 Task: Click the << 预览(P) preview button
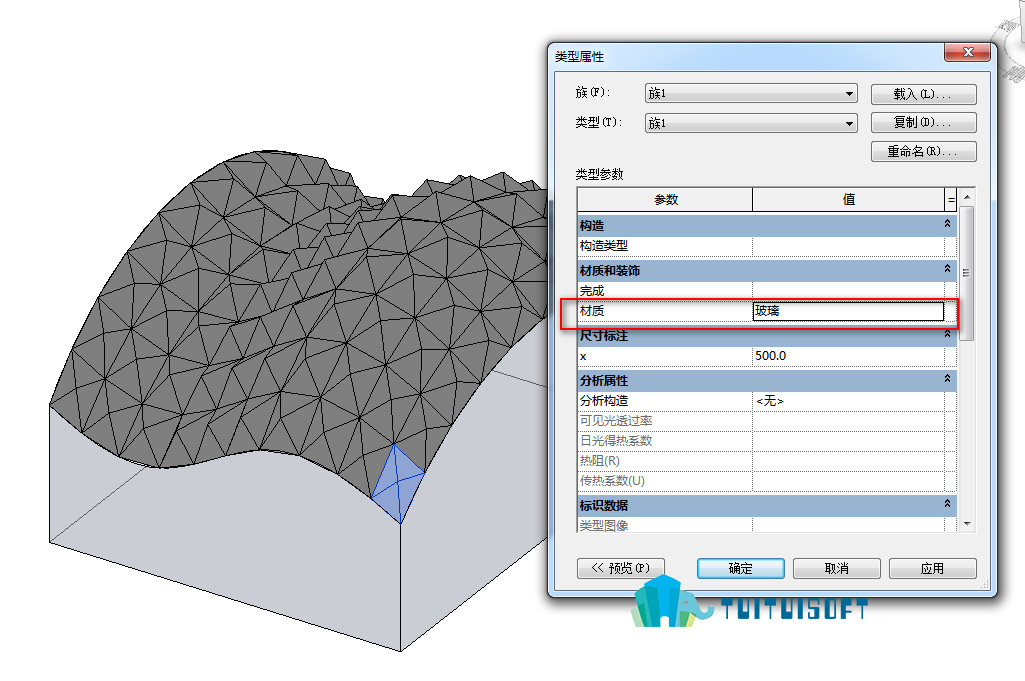(x=620, y=568)
